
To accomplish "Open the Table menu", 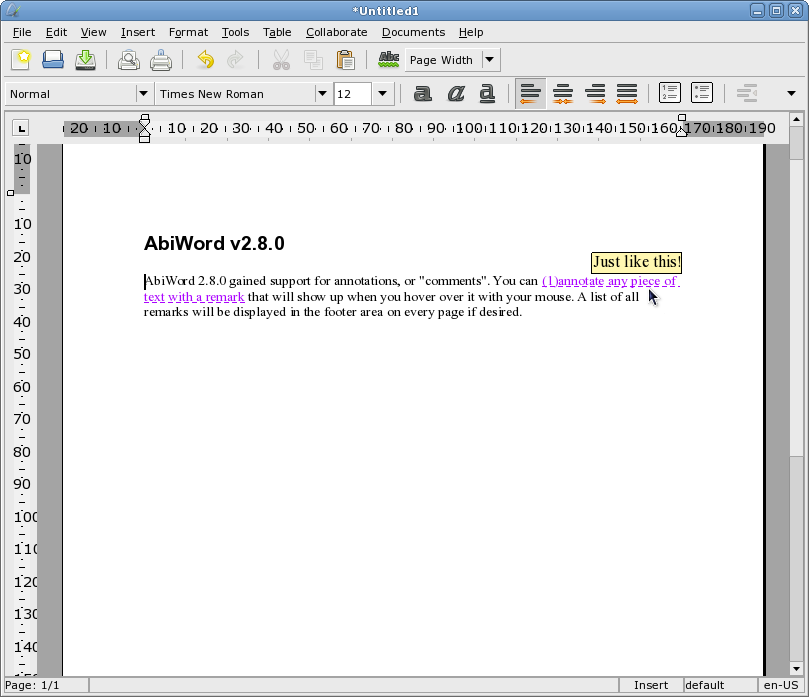I will (x=277, y=32).
